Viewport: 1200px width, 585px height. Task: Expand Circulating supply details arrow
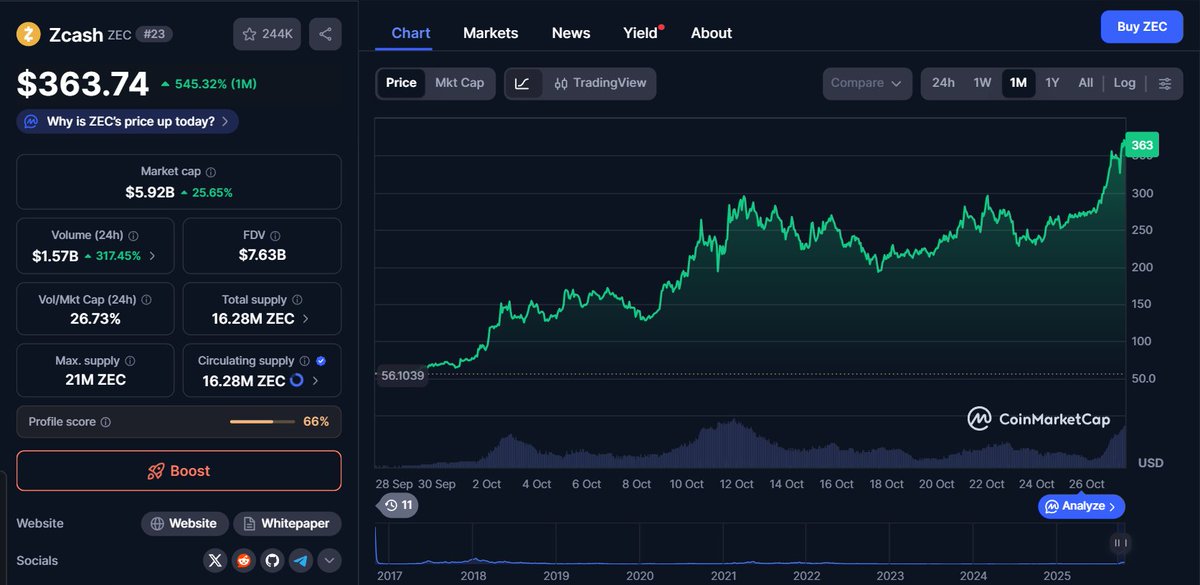(316, 381)
